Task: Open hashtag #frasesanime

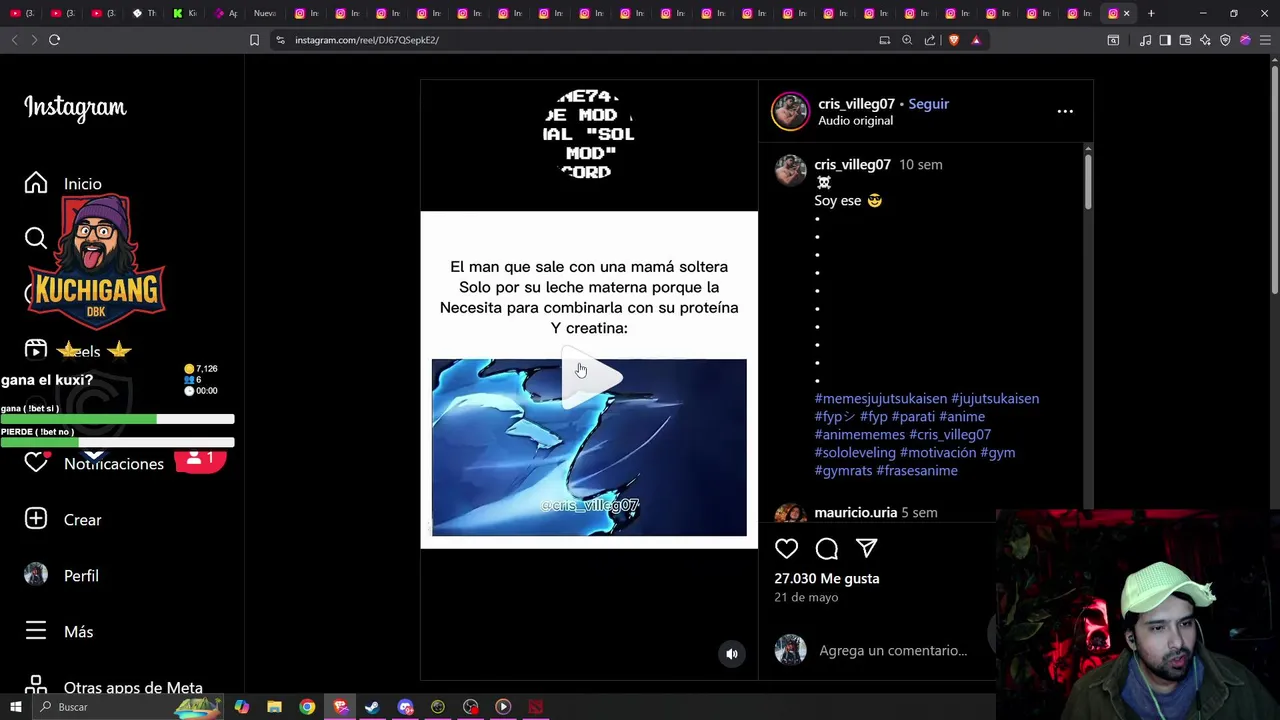Action: click(917, 470)
